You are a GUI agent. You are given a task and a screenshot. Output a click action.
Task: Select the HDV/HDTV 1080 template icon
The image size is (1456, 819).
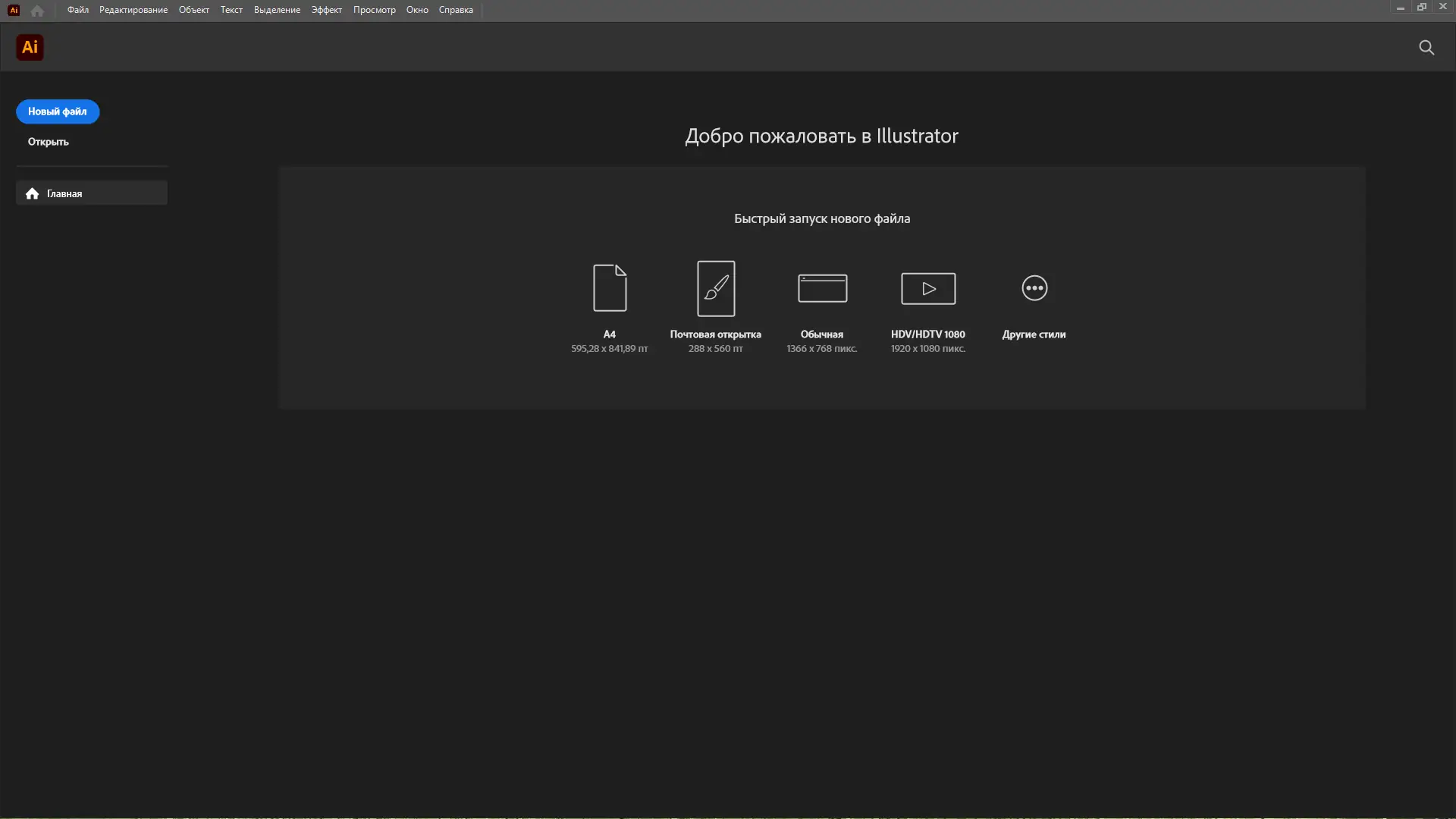point(927,288)
